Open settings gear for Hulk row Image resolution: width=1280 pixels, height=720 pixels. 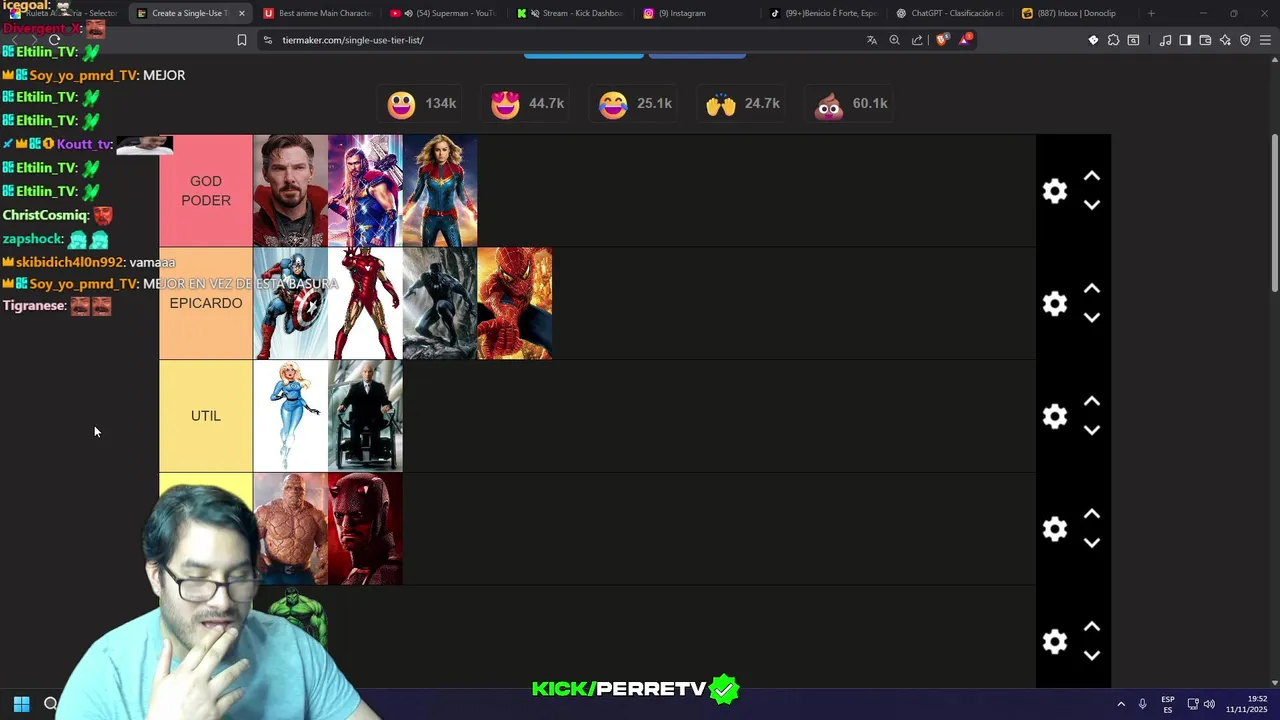(x=1055, y=642)
